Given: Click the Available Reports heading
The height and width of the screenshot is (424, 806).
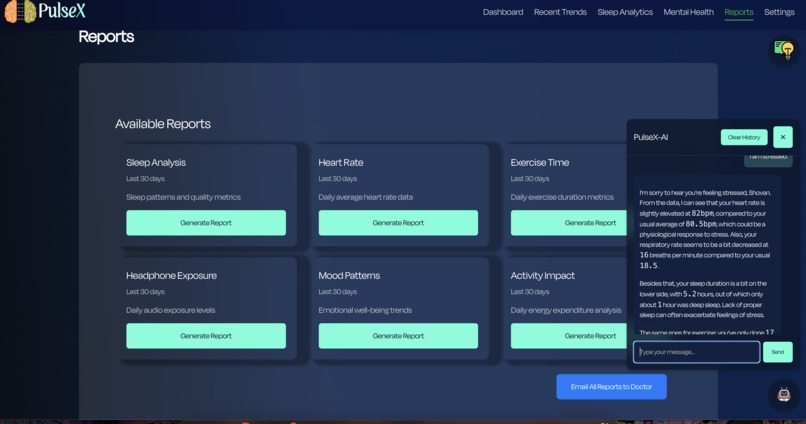Looking at the screenshot, I should 162,124.
